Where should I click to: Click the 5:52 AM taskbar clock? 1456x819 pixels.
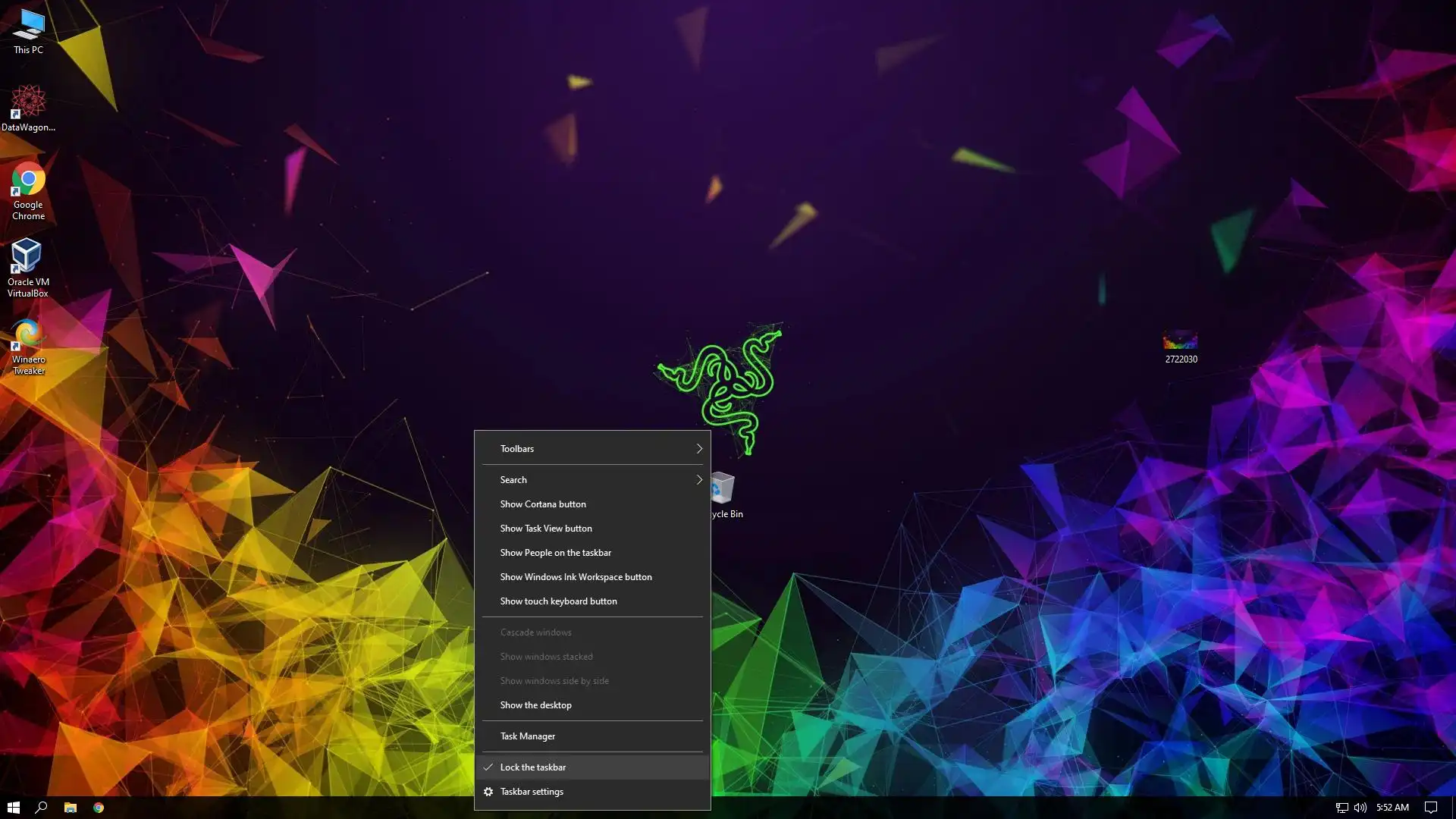click(1392, 807)
